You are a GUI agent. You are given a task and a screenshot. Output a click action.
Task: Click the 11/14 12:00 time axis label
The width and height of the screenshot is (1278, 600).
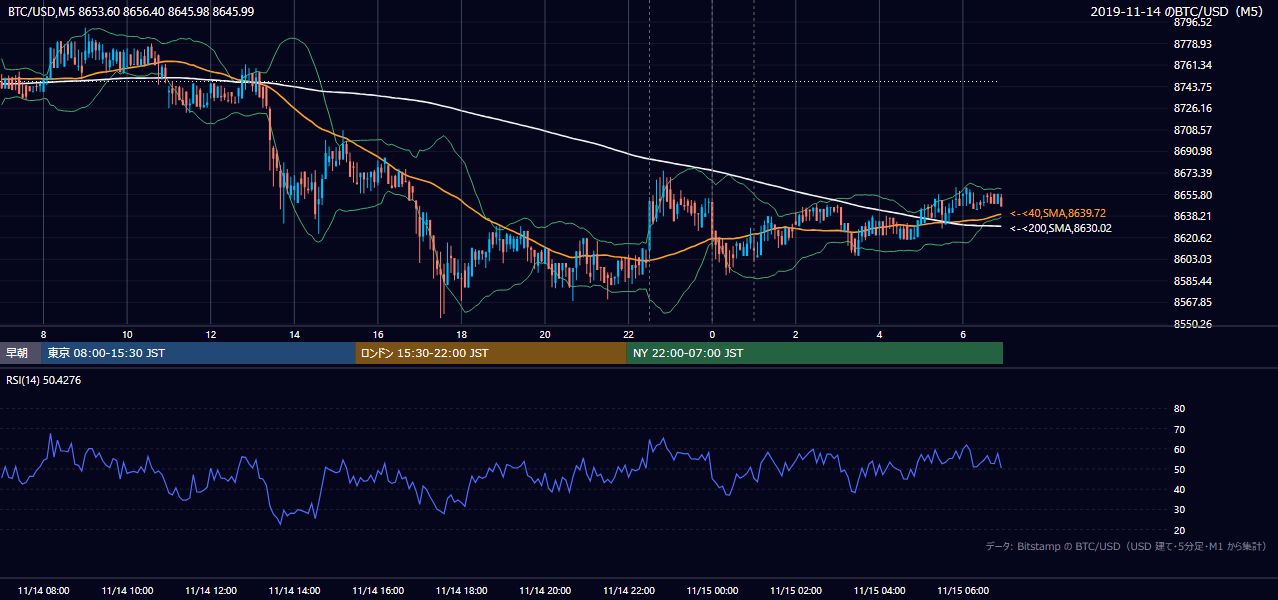click(211, 591)
